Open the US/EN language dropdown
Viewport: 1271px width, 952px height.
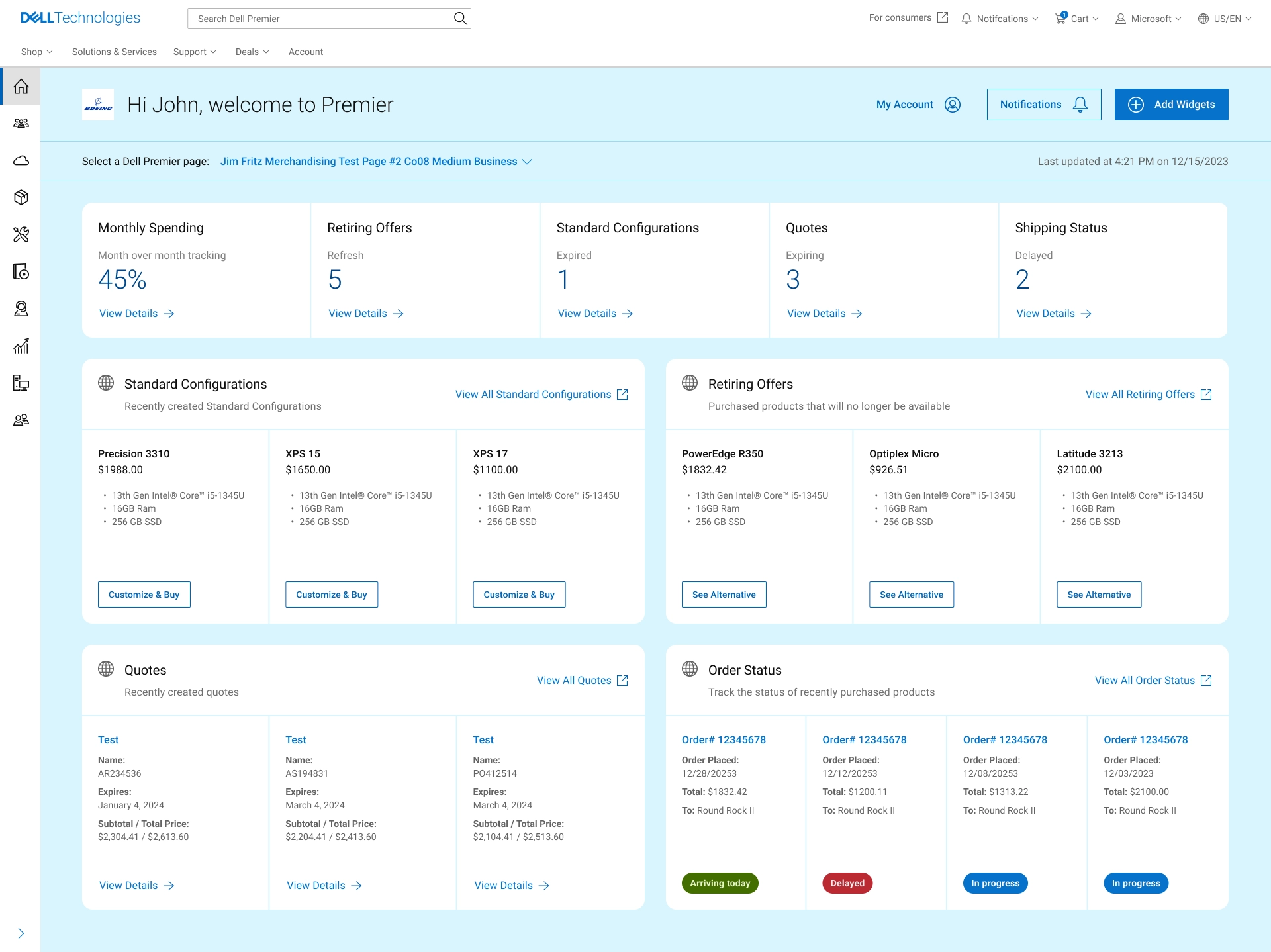[1225, 19]
